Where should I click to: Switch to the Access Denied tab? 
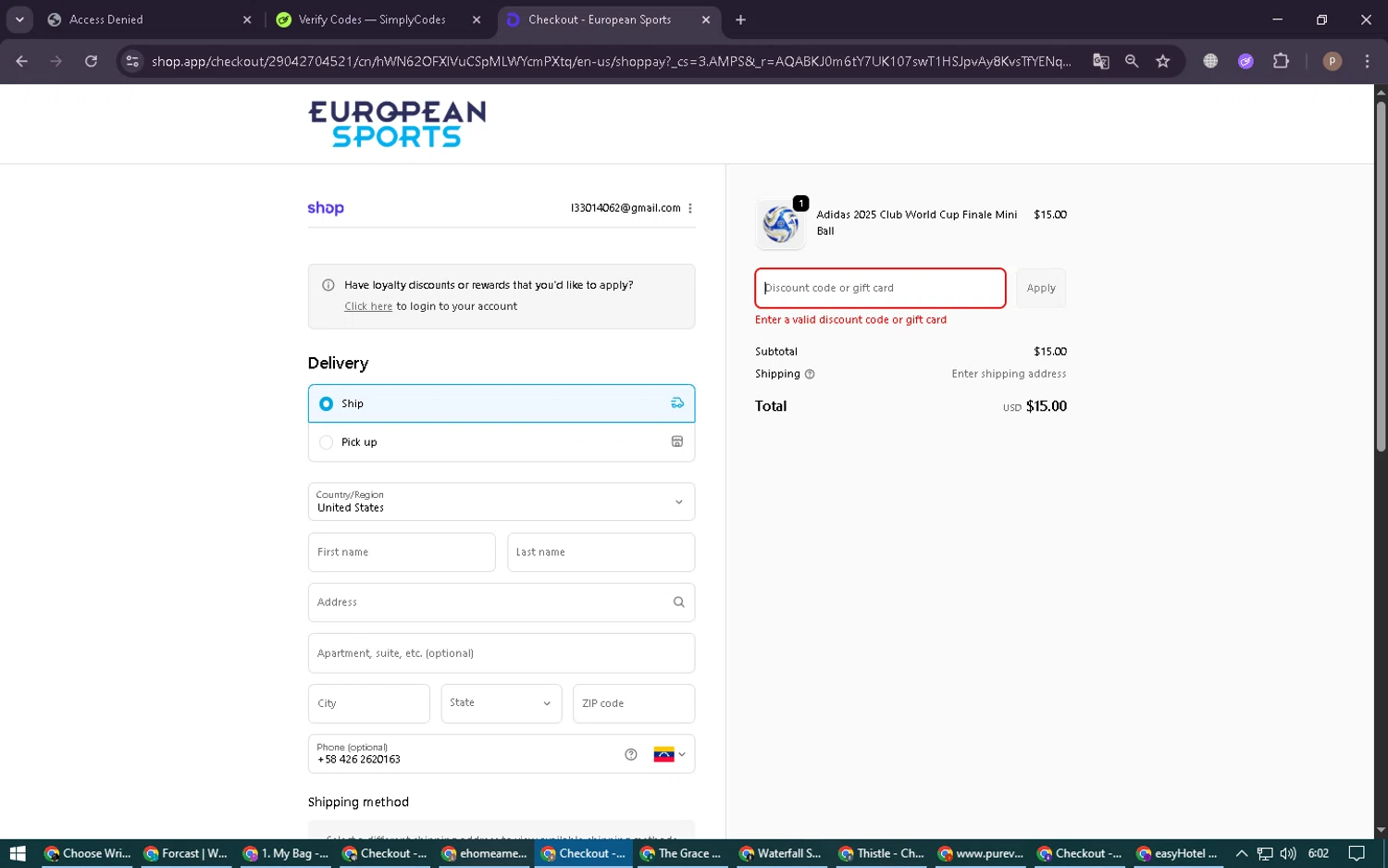pyautogui.click(x=149, y=19)
